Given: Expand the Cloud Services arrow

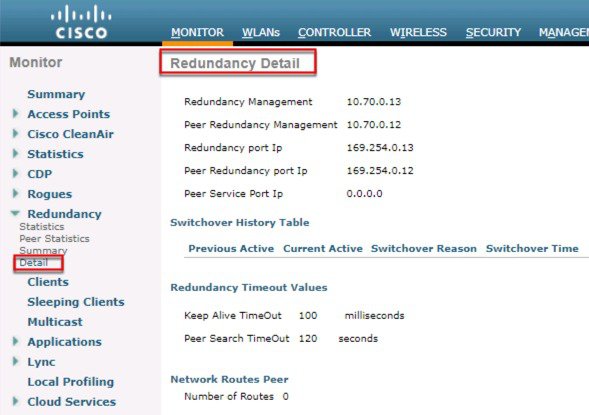Looking at the screenshot, I should point(15,401).
